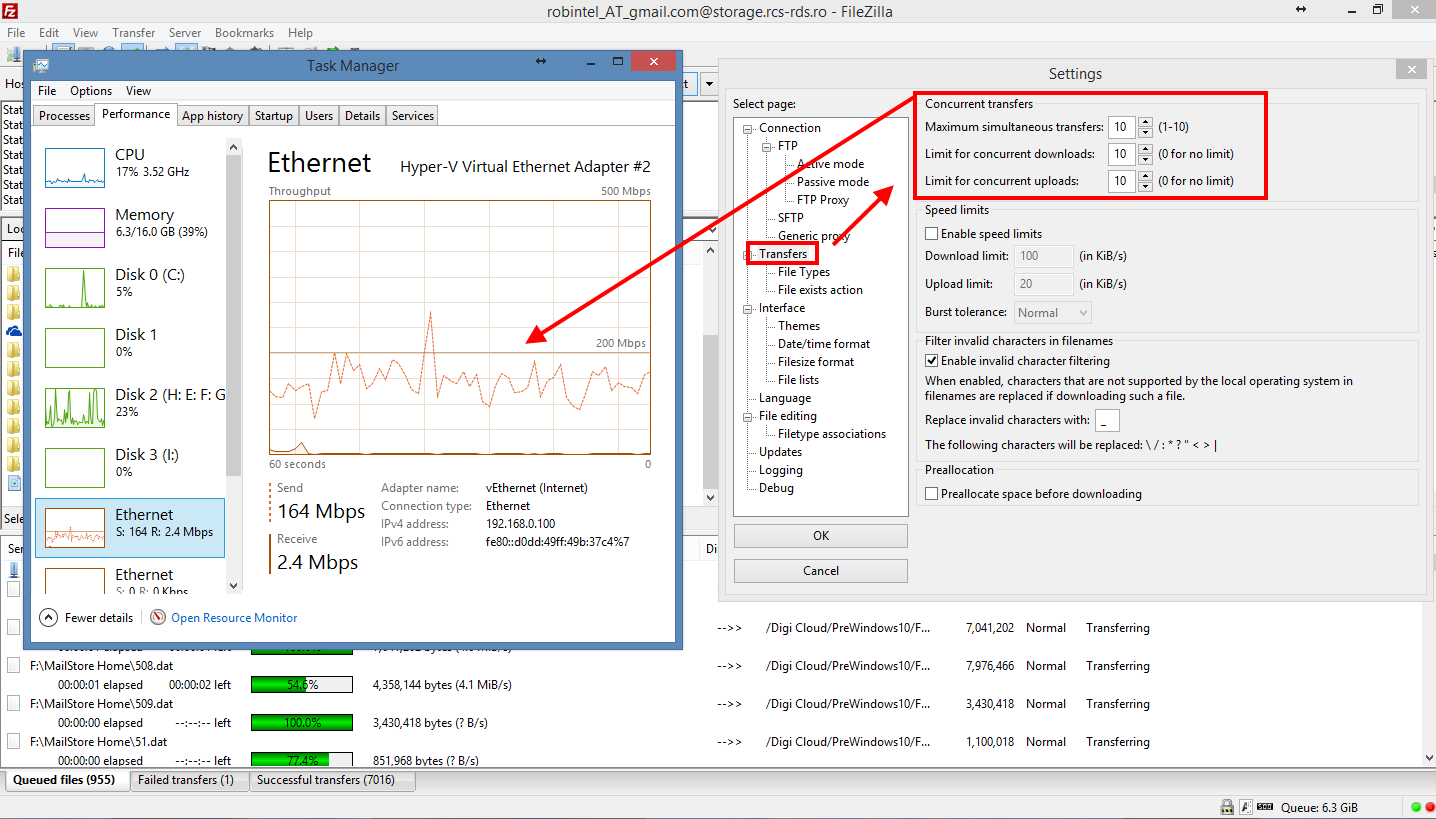Open Quickconnect history dropdown arrow
Screen dimensions: 1436x819
pos(710,84)
